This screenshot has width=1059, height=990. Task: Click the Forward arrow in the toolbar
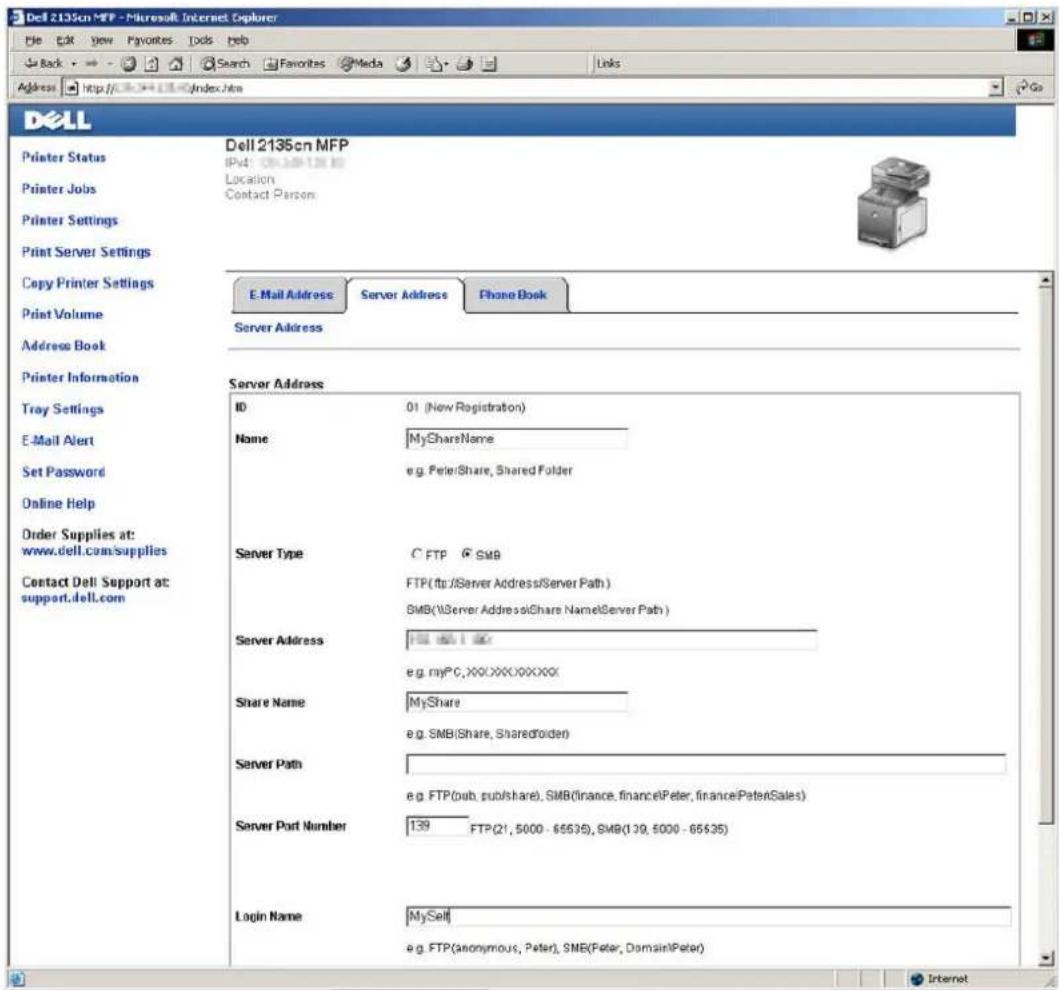pos(91,63)
